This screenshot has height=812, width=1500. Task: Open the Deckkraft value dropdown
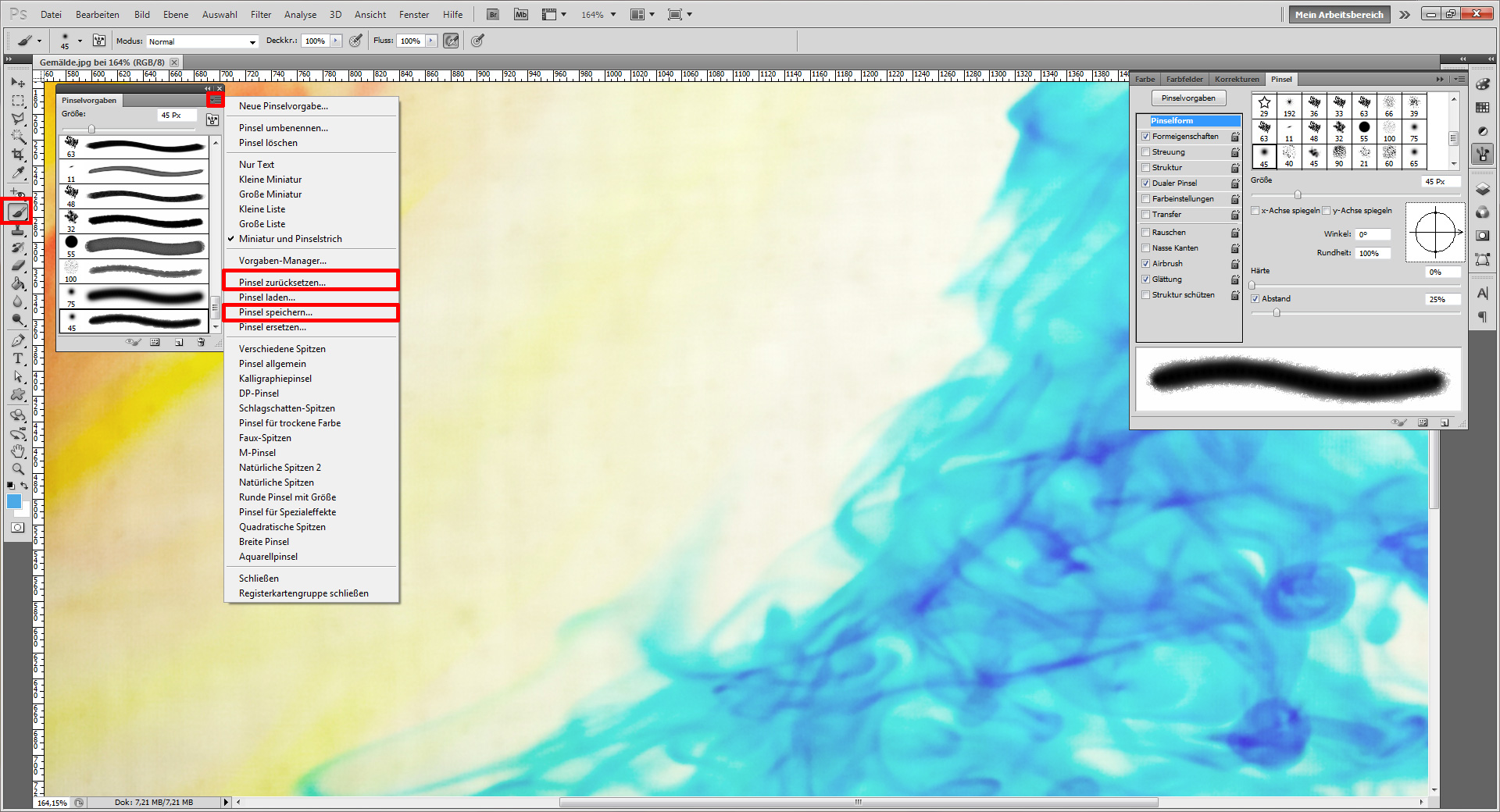click(x=336, y=41)
